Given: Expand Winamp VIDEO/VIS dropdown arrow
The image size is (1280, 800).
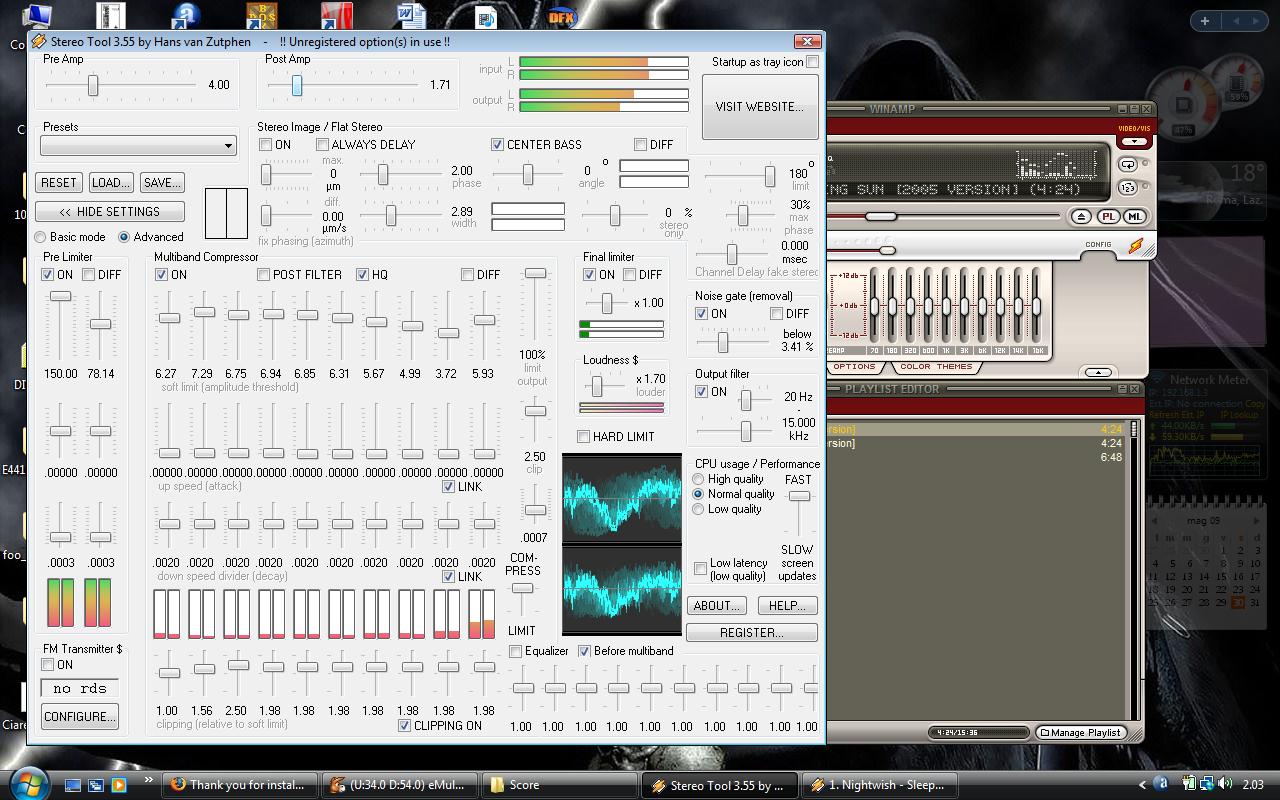Looking at the screenshot, I should [1134, 142].
